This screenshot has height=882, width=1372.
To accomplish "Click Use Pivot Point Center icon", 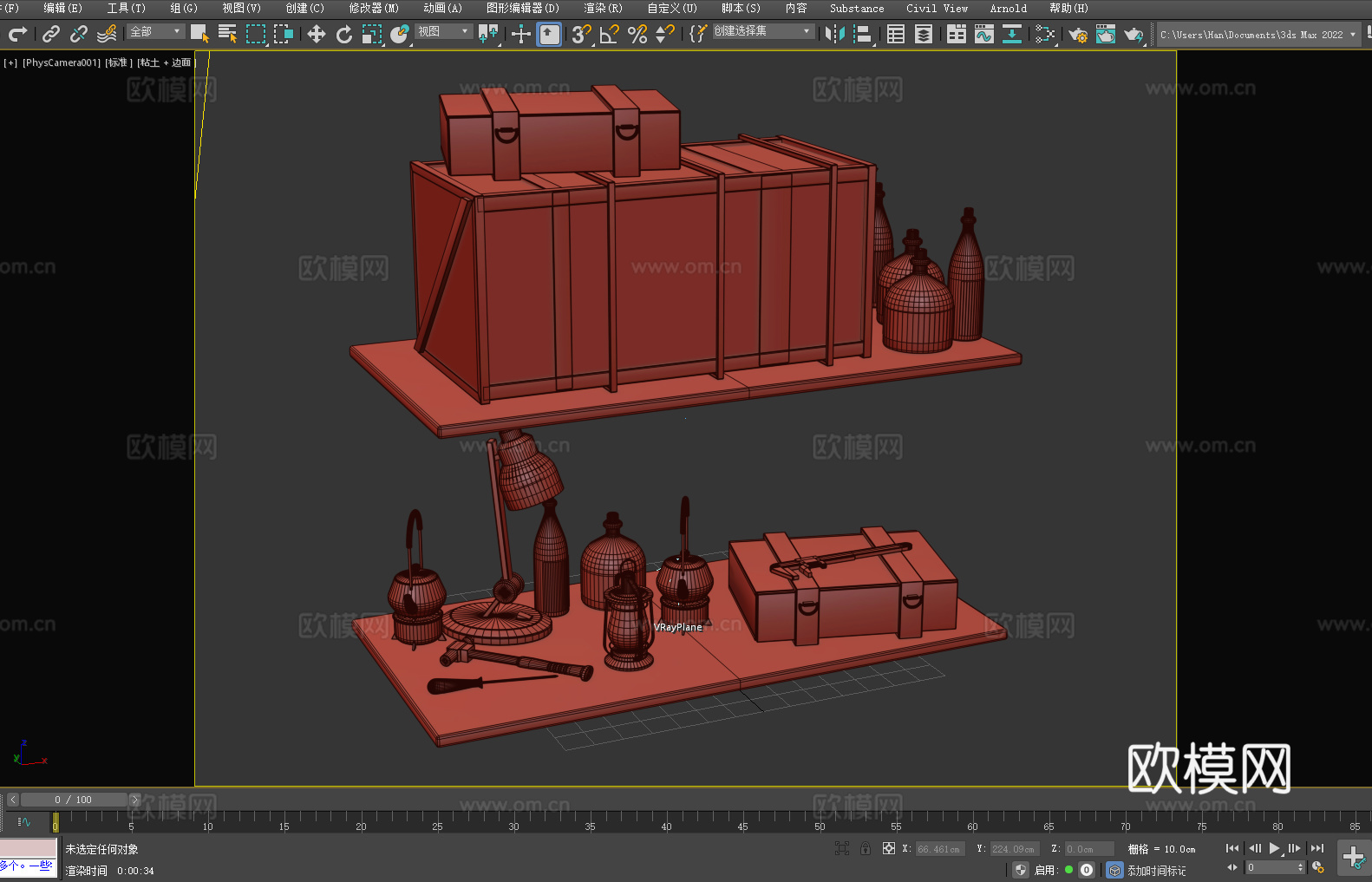I will pos(488,34).
